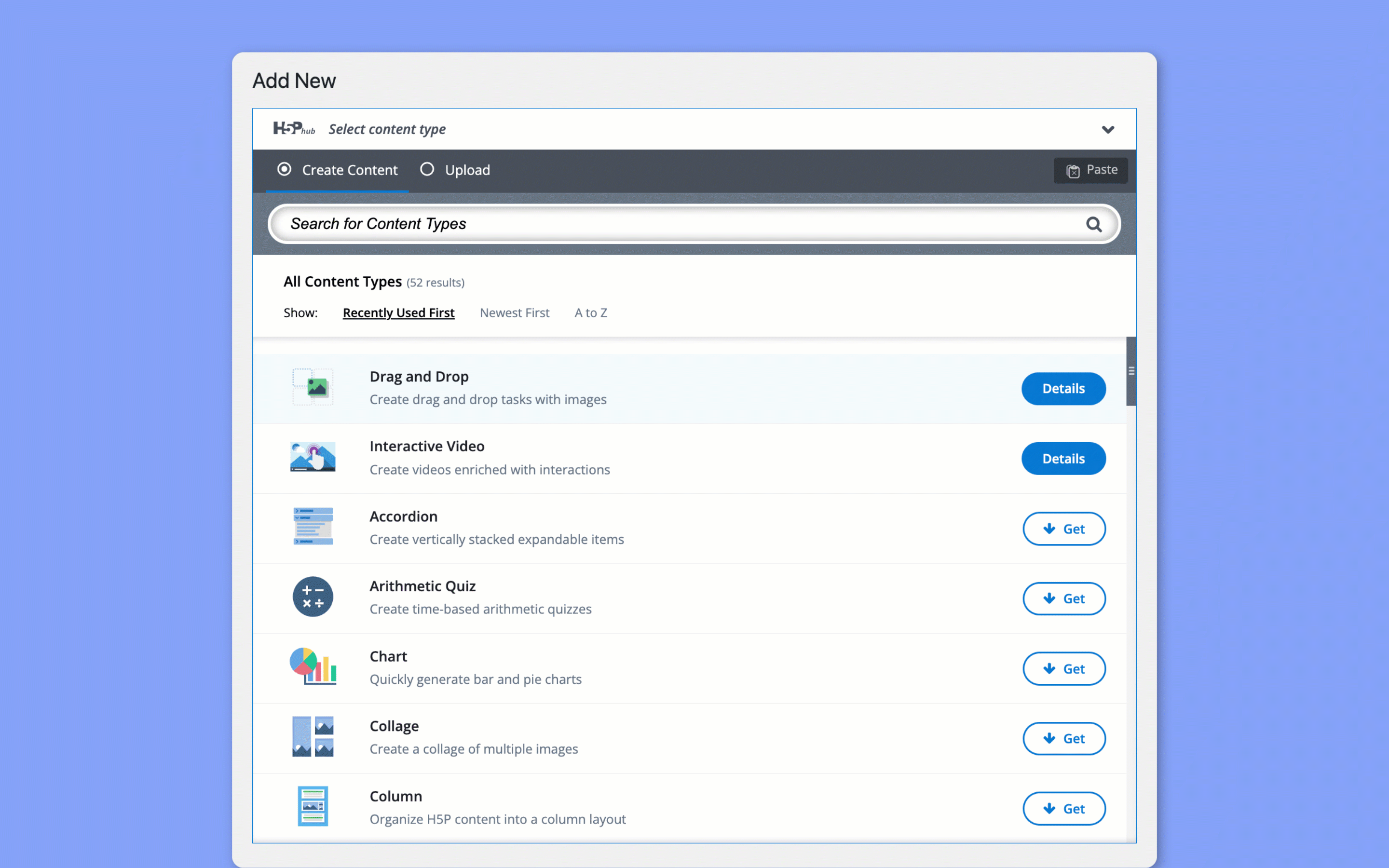Screen dimensions: 1389x868
Task: Click the Accordion content icon
Action: tap(312, 527)
